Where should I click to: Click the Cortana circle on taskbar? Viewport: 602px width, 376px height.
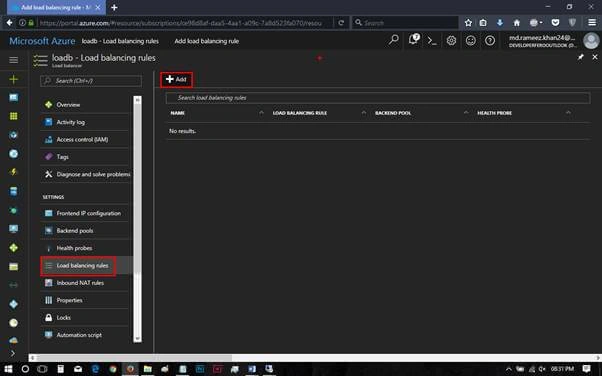(x=25, y=369)
